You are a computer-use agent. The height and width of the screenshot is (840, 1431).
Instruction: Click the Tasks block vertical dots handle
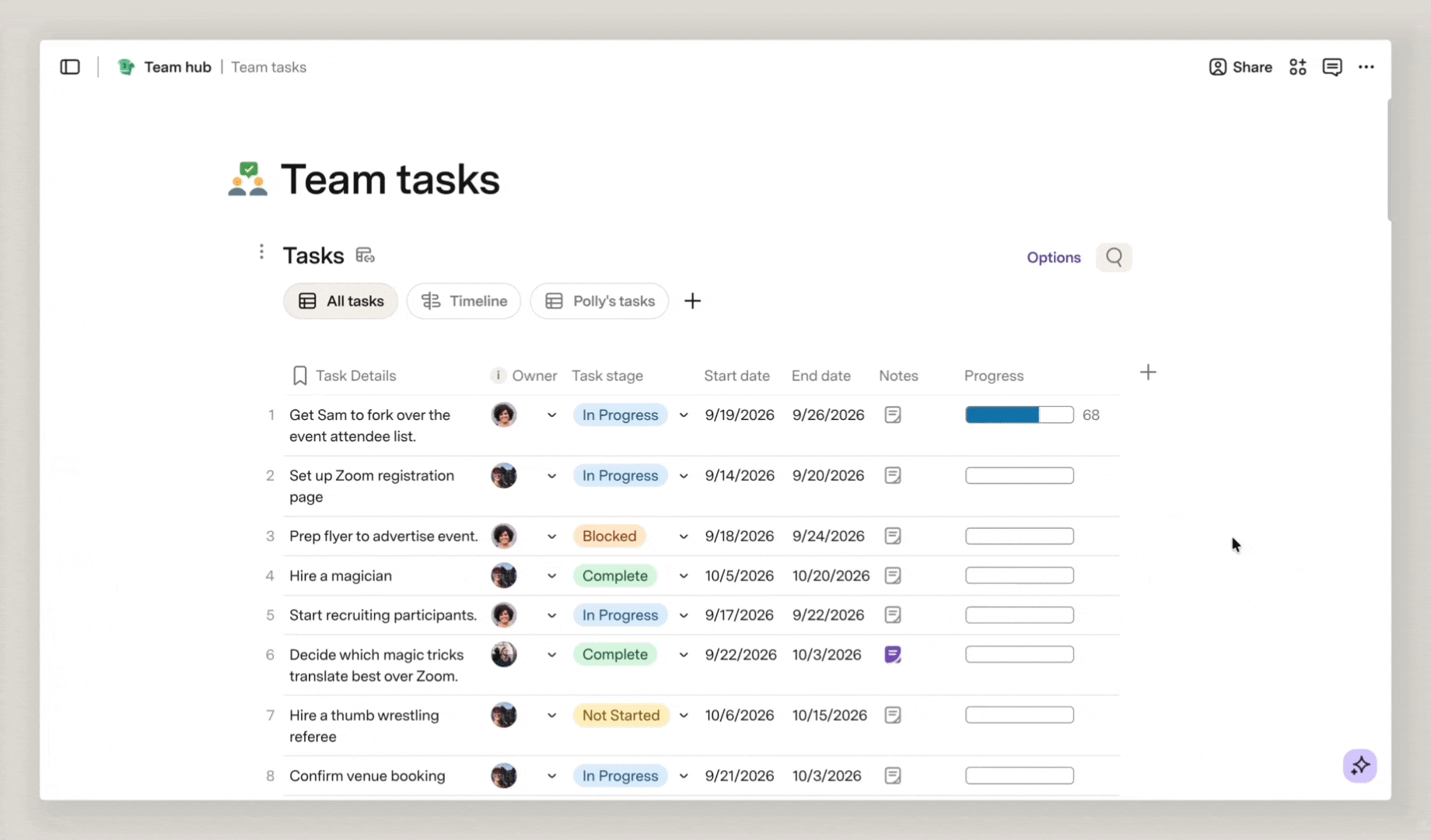[x=261, y=252]
